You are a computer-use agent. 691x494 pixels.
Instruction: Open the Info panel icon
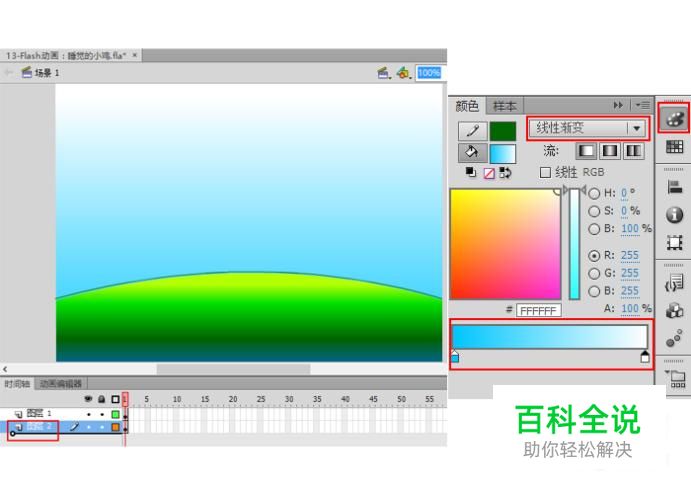(x=674, y=215)
